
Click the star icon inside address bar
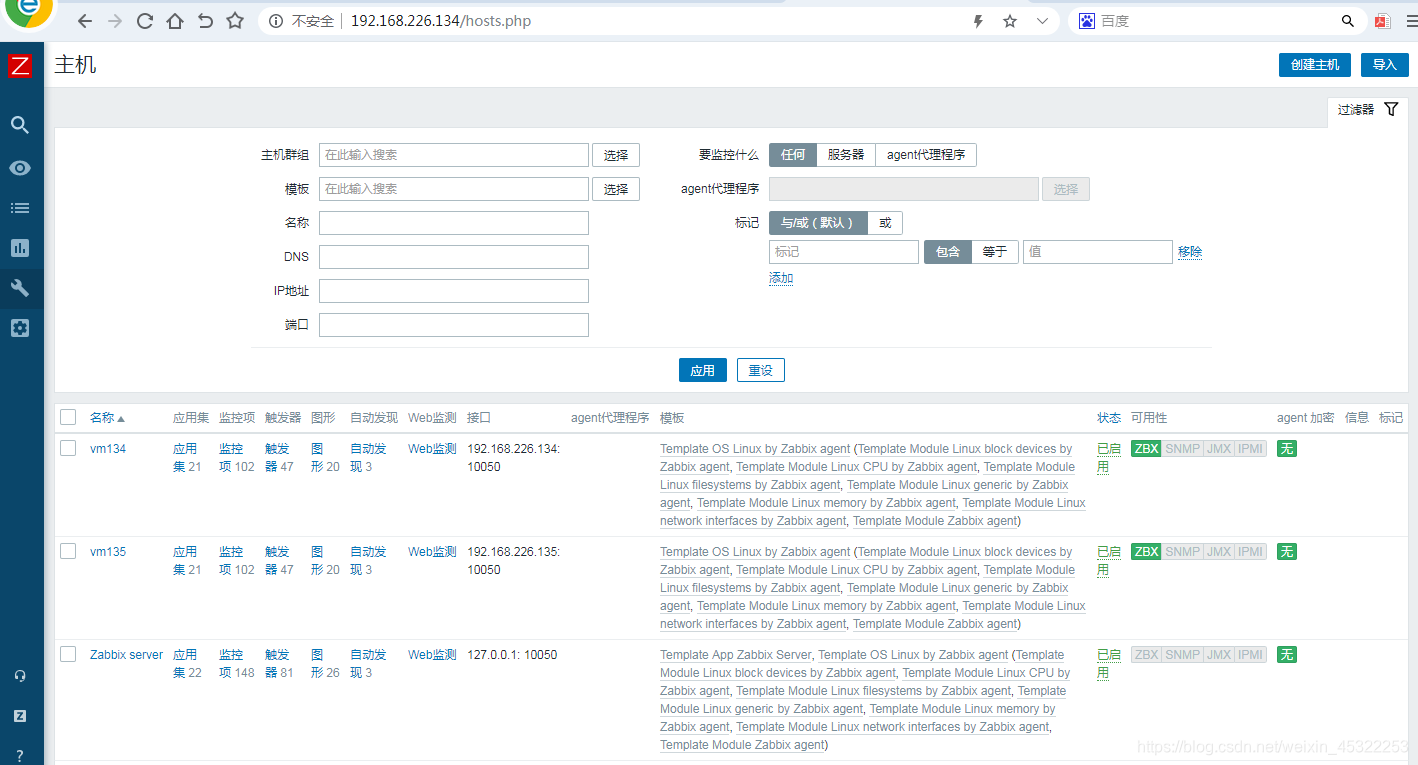1010,21
